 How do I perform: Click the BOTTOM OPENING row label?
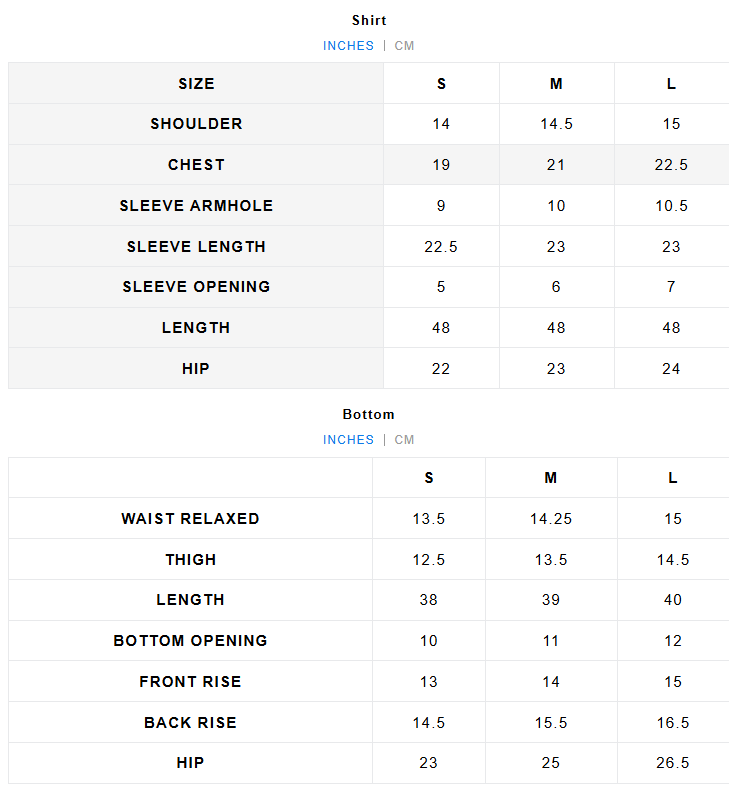tap(190, 641)
